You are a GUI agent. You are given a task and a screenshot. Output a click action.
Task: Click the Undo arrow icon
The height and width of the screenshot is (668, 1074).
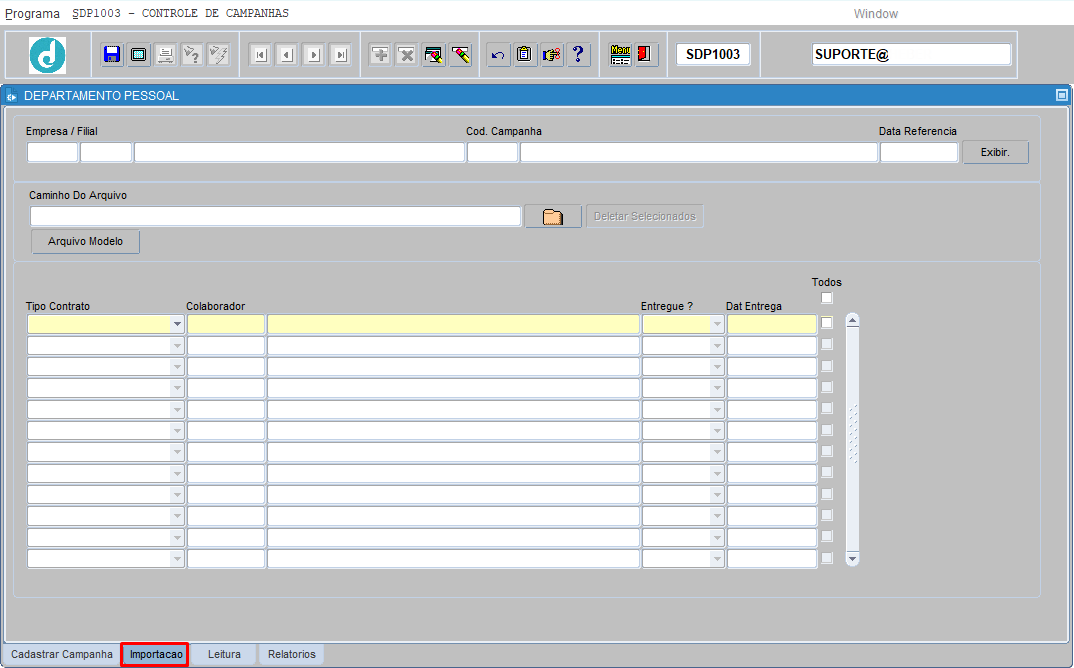(498, 54)
